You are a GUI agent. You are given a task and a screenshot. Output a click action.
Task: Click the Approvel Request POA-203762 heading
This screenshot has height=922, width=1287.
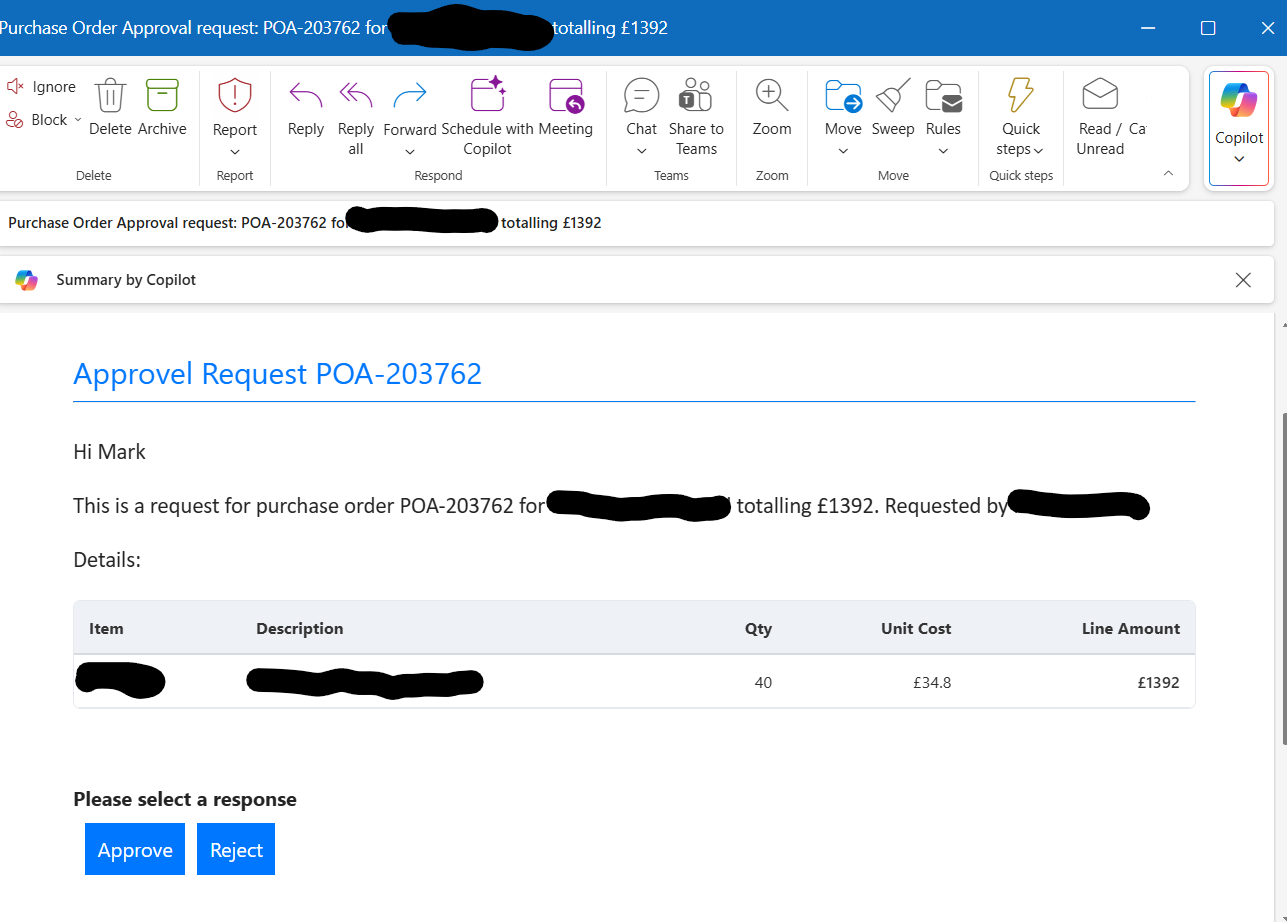coord(278,374)
